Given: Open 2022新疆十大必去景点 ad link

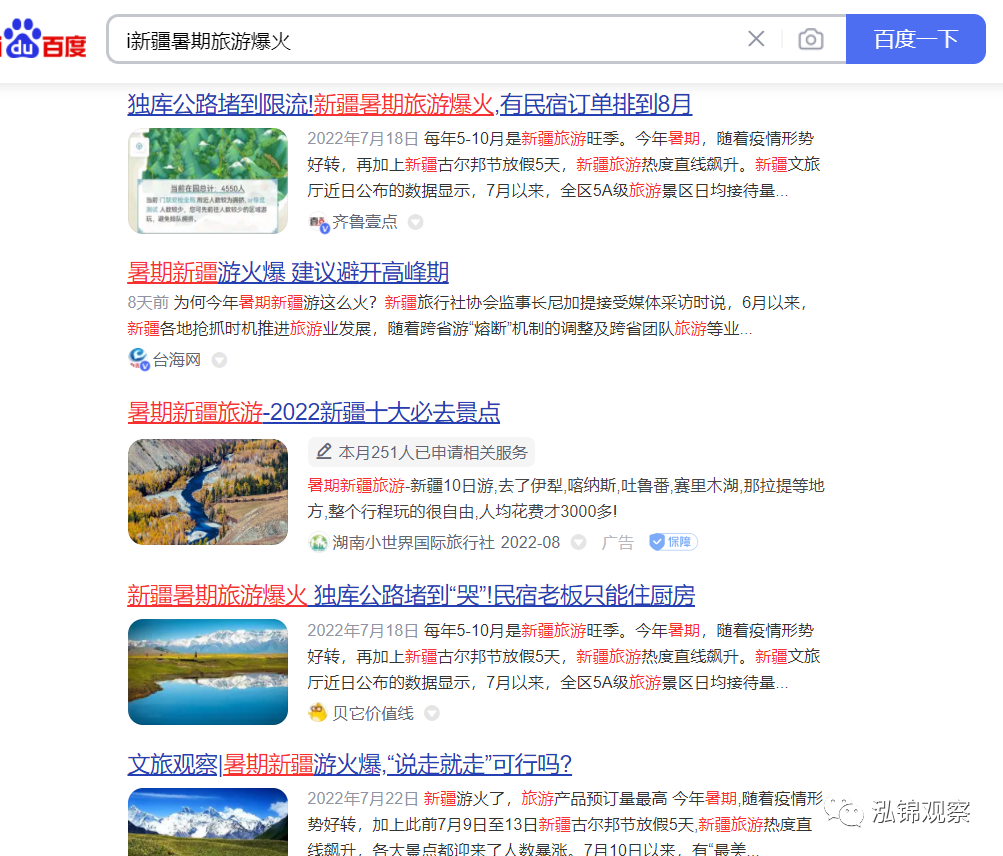Looking at the screenshot, I should (x=313, y=412).
